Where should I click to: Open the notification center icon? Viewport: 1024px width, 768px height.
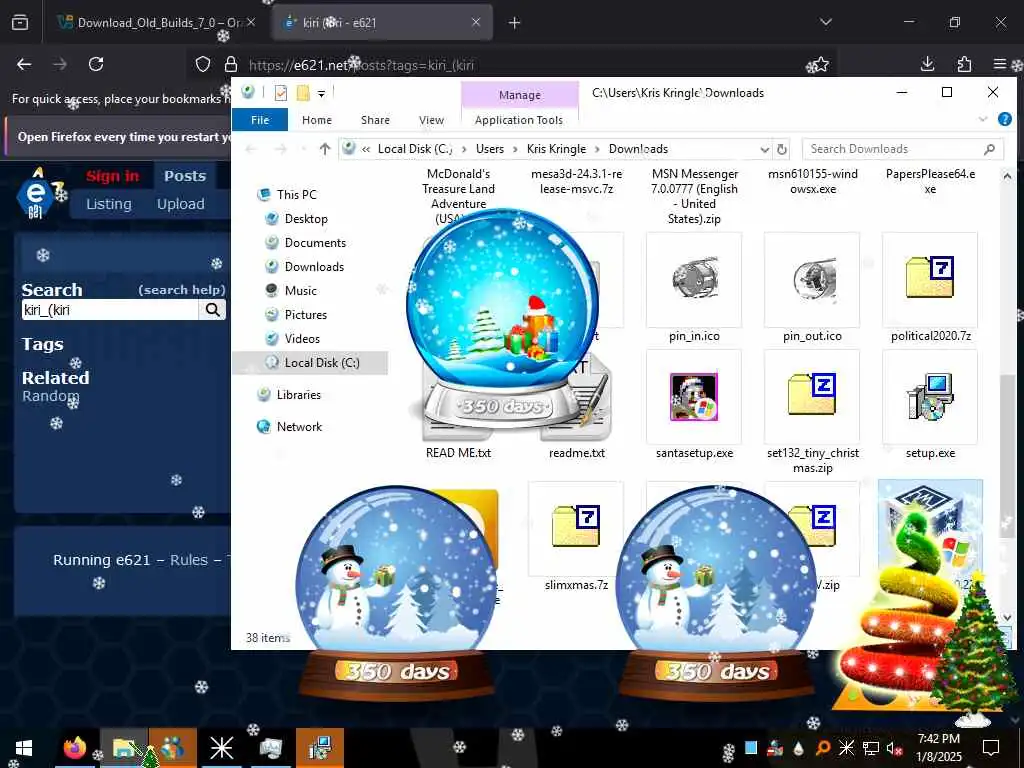[991, 747]
